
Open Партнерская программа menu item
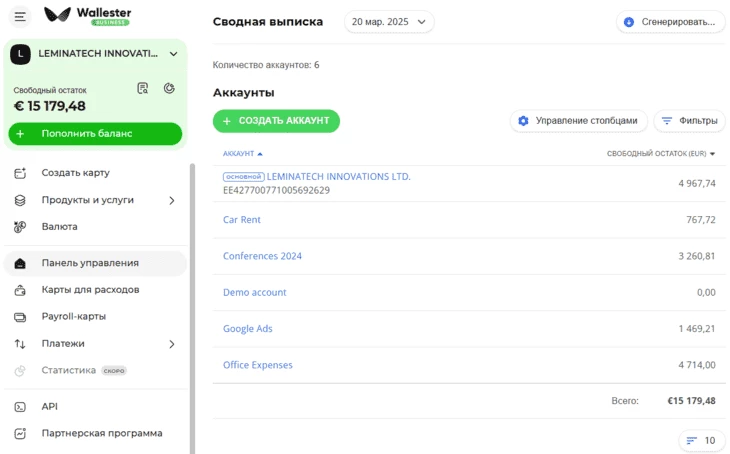pyautogui.click(x=102, y=434)
